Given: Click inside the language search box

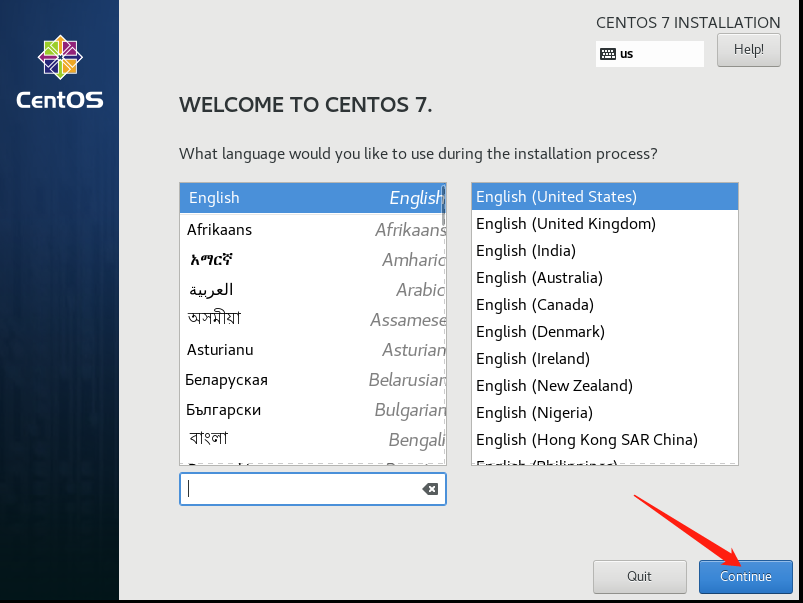Looking at the screenshot, I should click(300, 488).
